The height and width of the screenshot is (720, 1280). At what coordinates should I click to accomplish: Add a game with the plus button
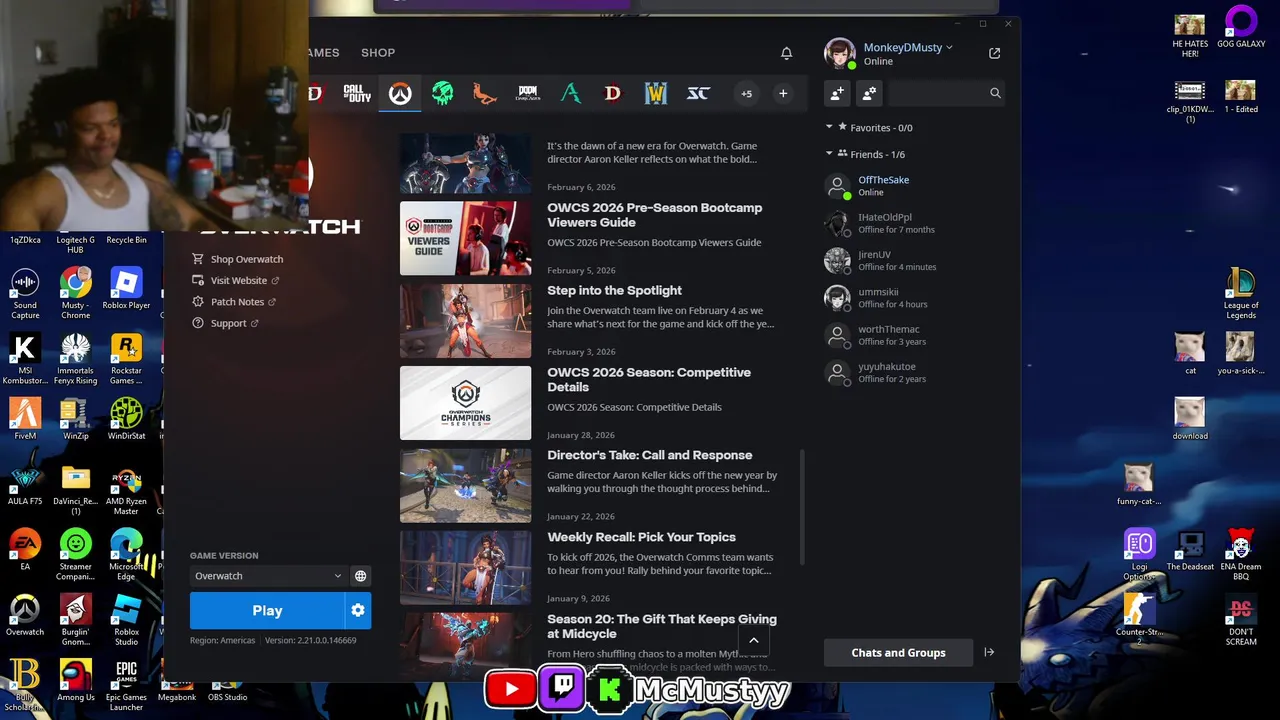783,94
